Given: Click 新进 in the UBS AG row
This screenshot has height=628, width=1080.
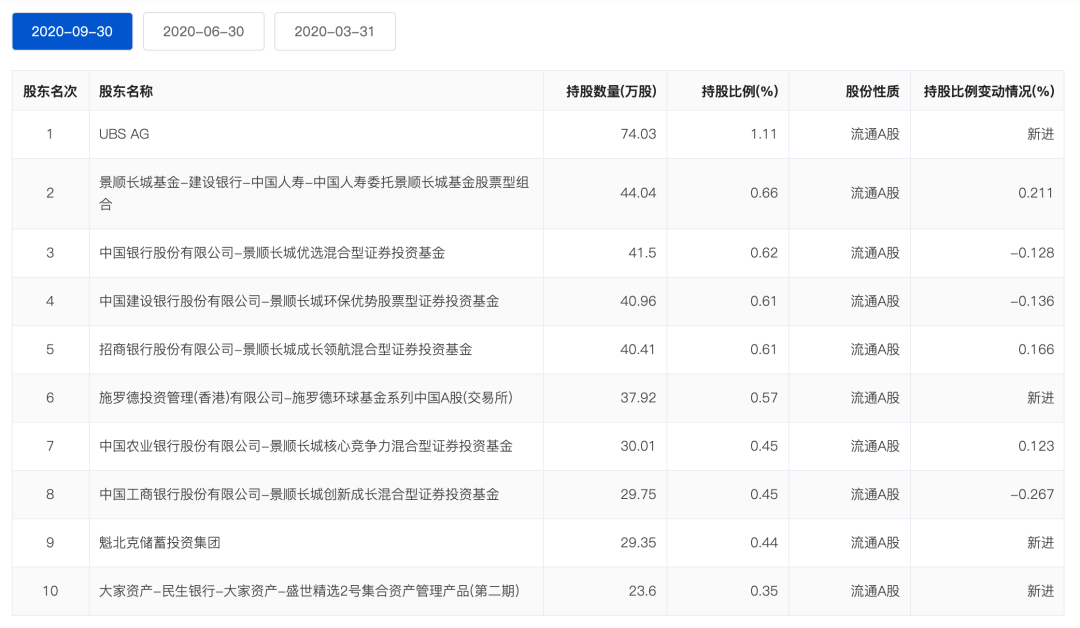Looking at the screenshot, I should pyautogui.click(x=1041, y=134).
